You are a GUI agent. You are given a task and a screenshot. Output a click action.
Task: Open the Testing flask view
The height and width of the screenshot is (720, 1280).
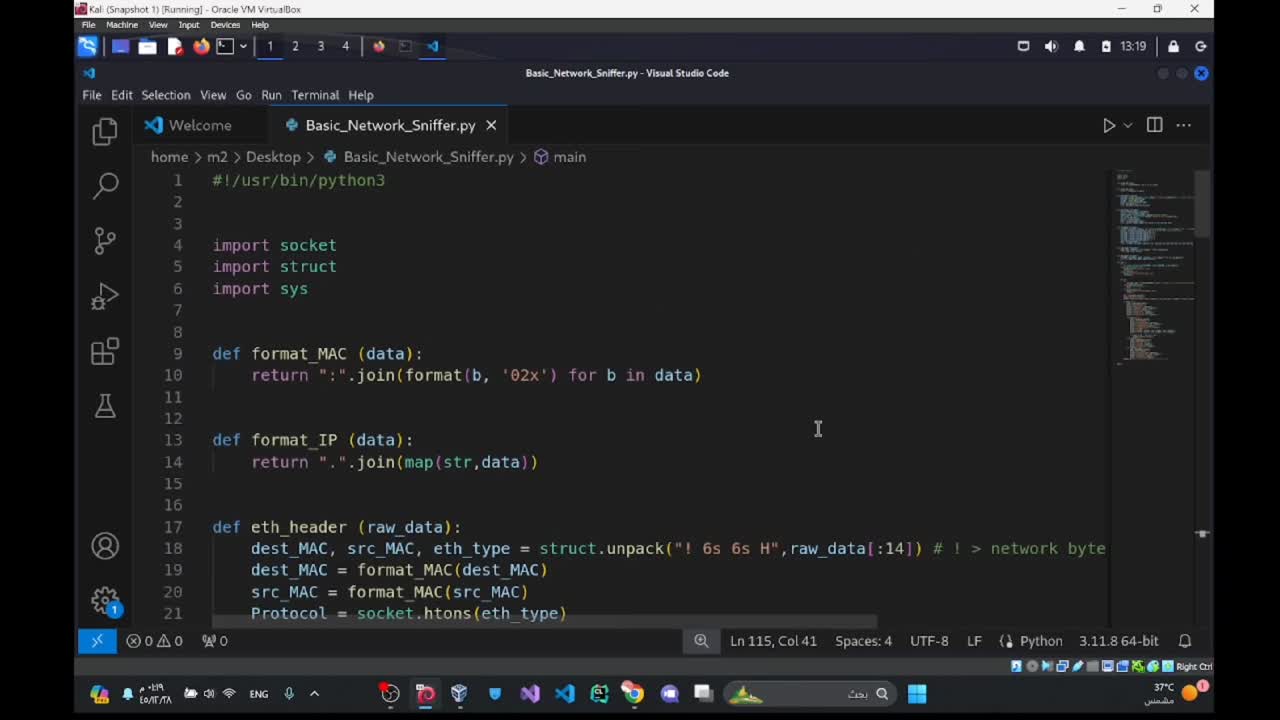(105, 406)
